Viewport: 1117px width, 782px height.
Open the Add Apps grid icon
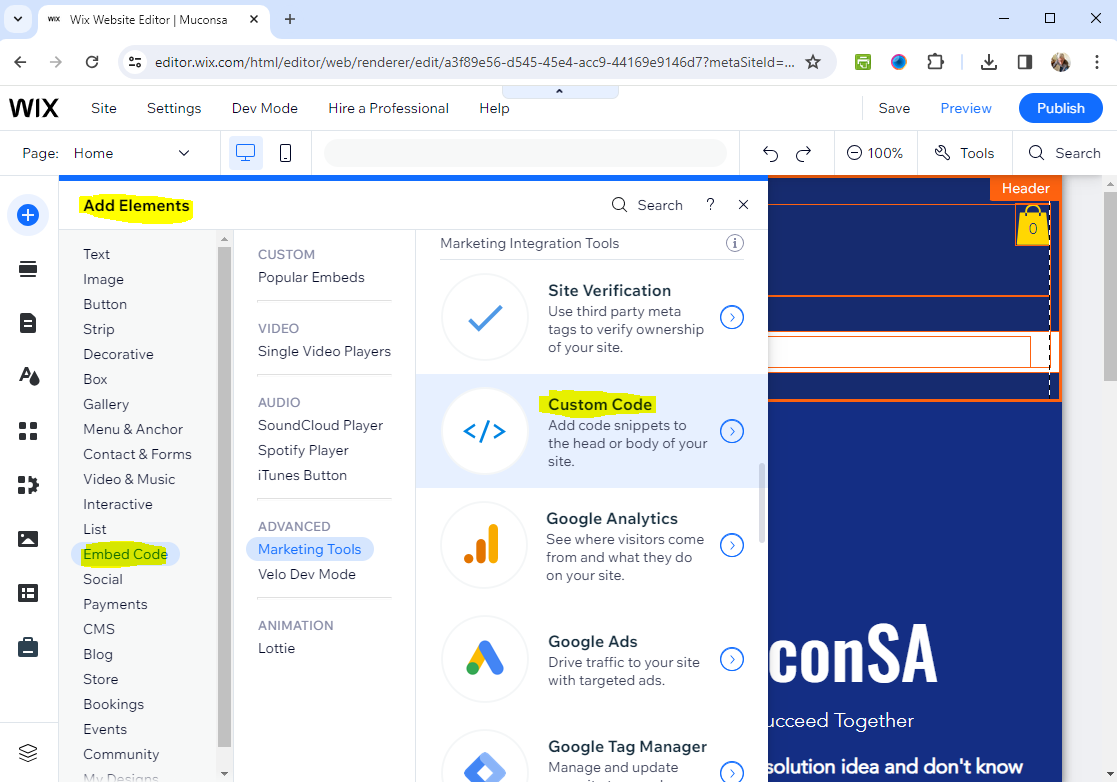pyautogui.click(x=28, y=431)
